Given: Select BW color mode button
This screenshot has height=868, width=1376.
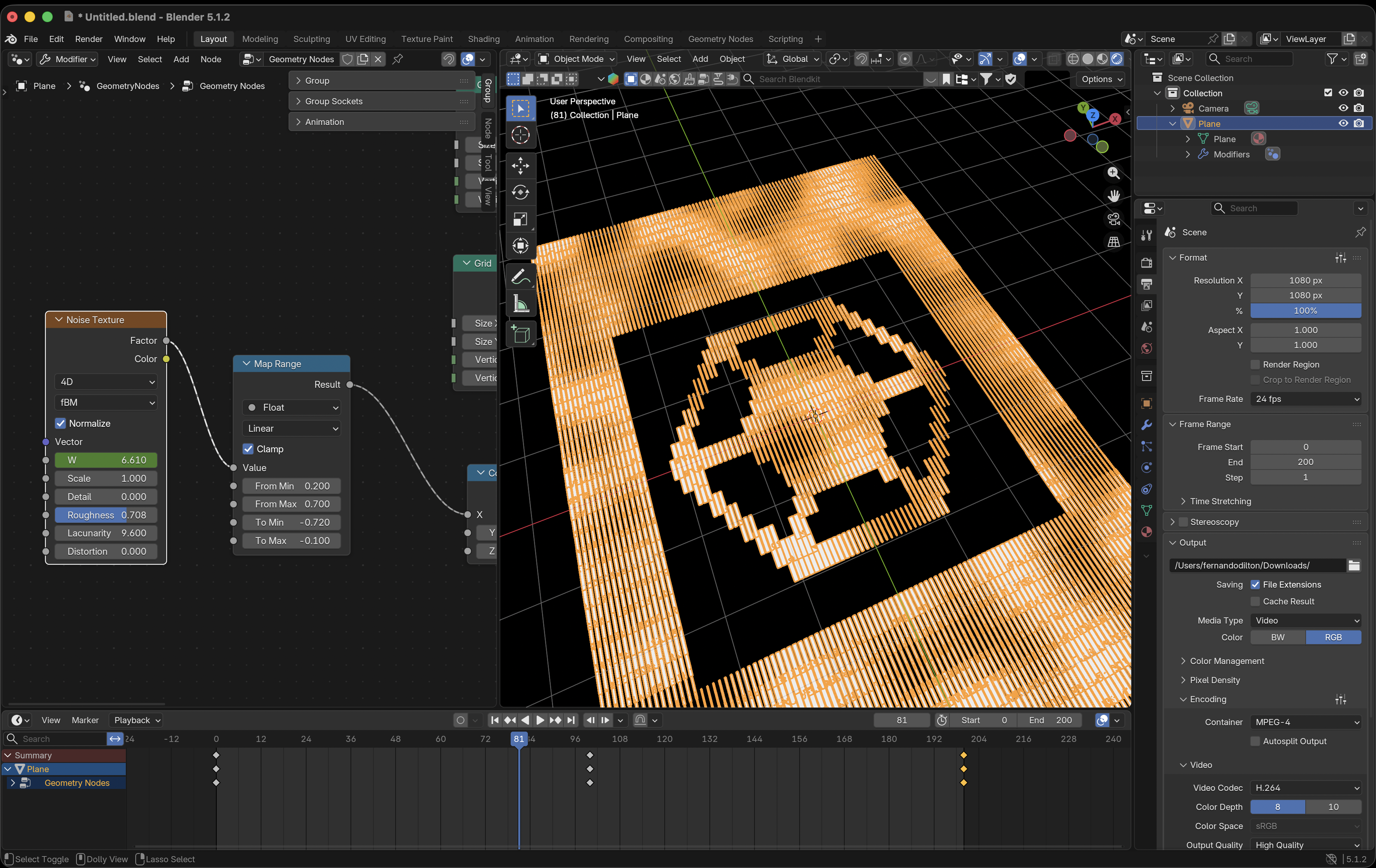Looking at the screenshot, I should (1278, 637).
